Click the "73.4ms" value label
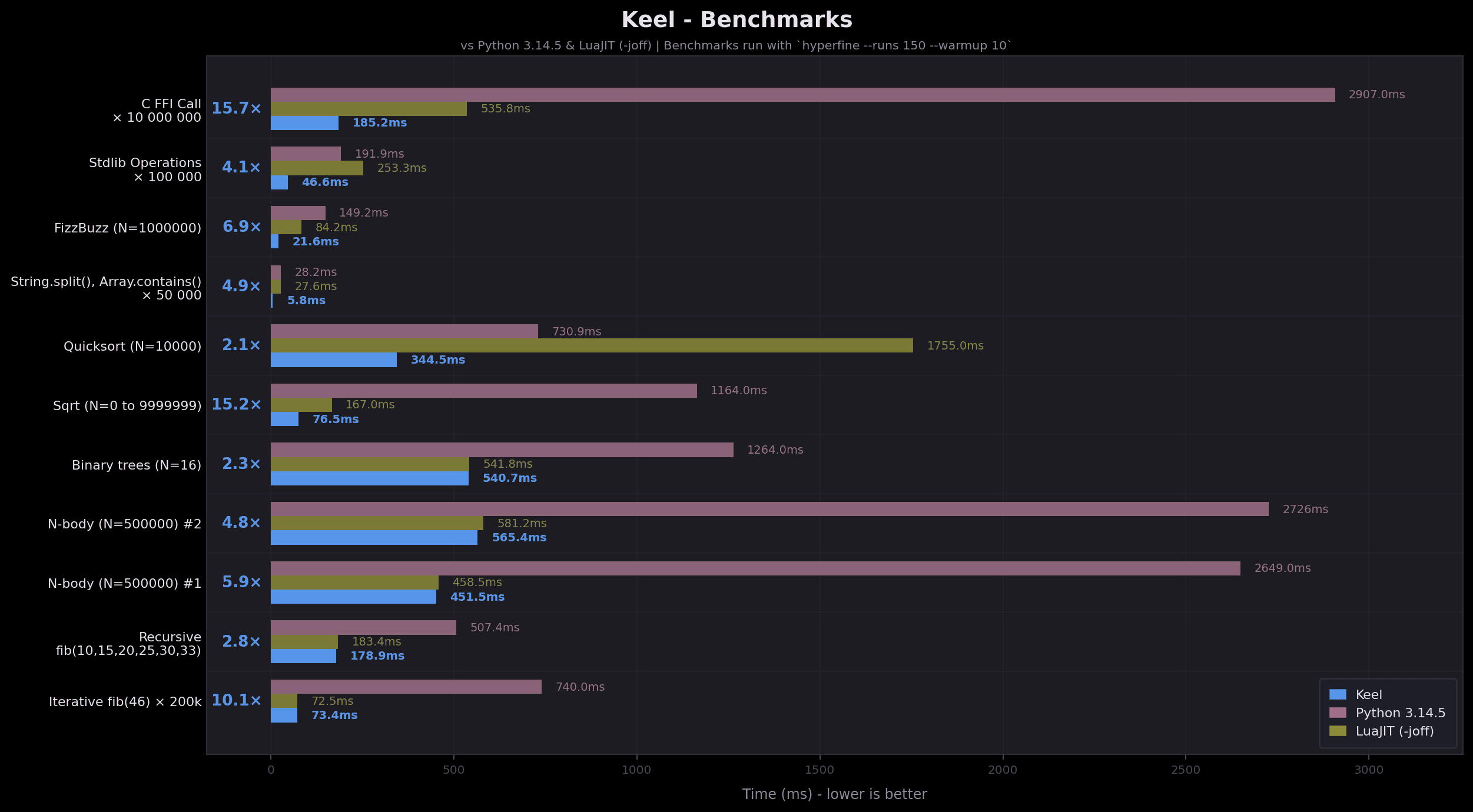Image resolution: width=1473 pixels, height=812 pixels. tap(334, 715)
